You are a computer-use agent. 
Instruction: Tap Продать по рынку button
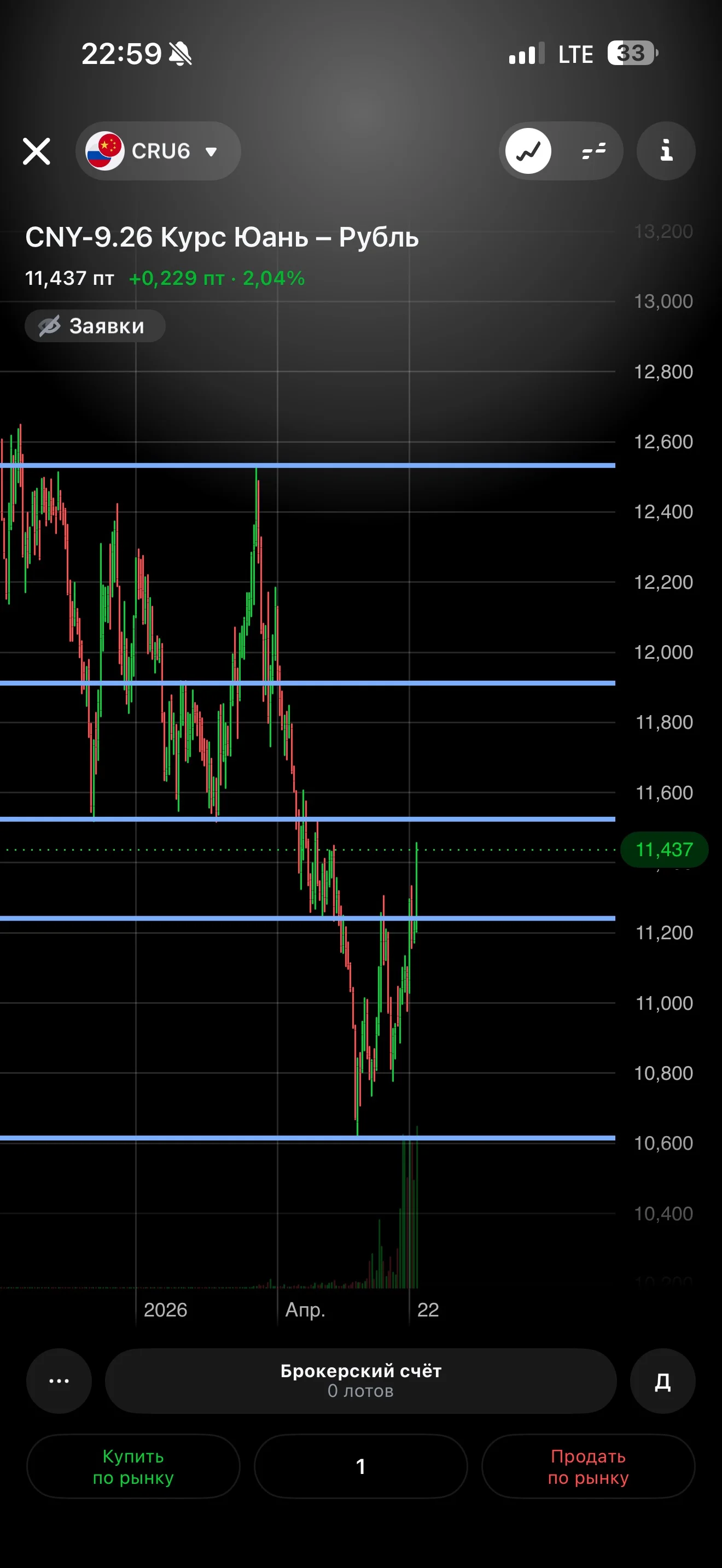tap(588, 1466)
